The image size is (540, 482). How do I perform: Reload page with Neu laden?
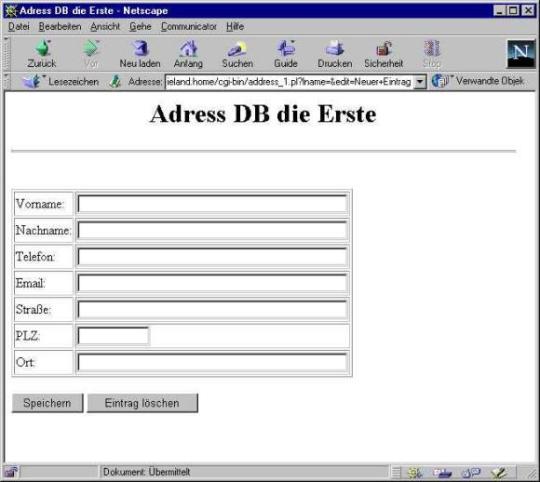pos(140,54)
